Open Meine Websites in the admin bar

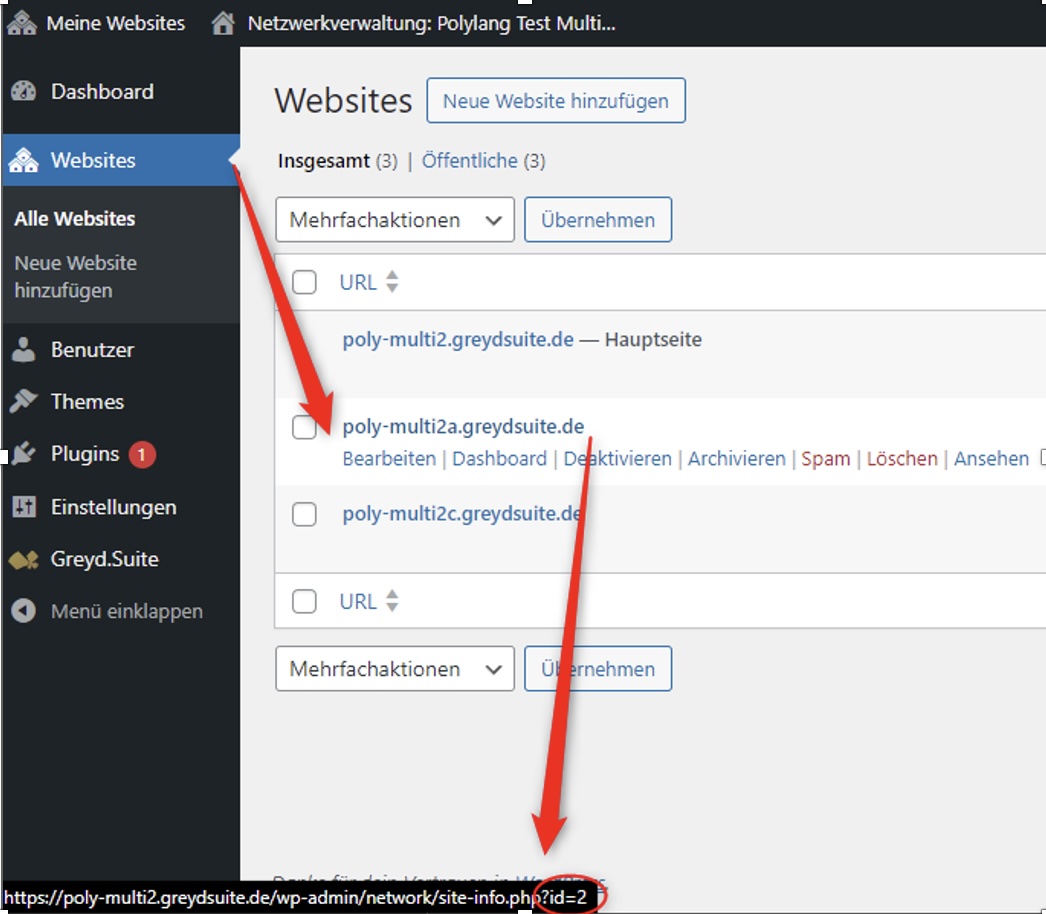[97, 23]
